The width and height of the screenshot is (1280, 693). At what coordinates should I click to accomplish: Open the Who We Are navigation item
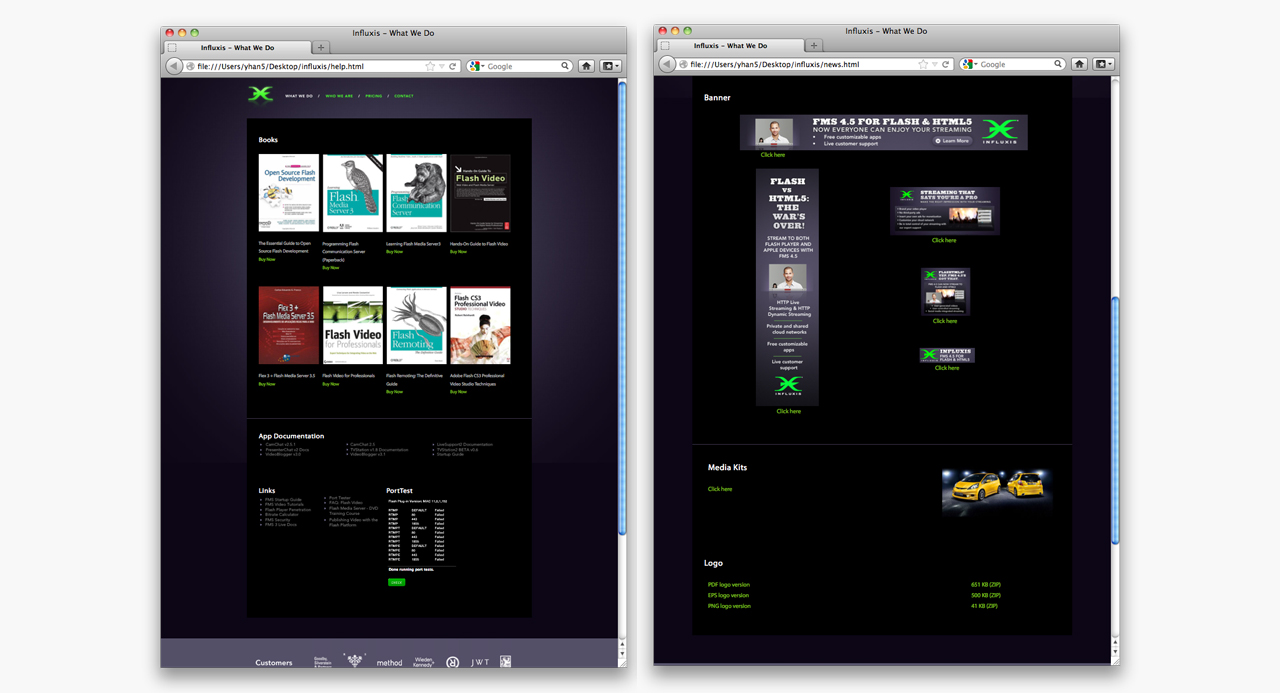[339, 96]
